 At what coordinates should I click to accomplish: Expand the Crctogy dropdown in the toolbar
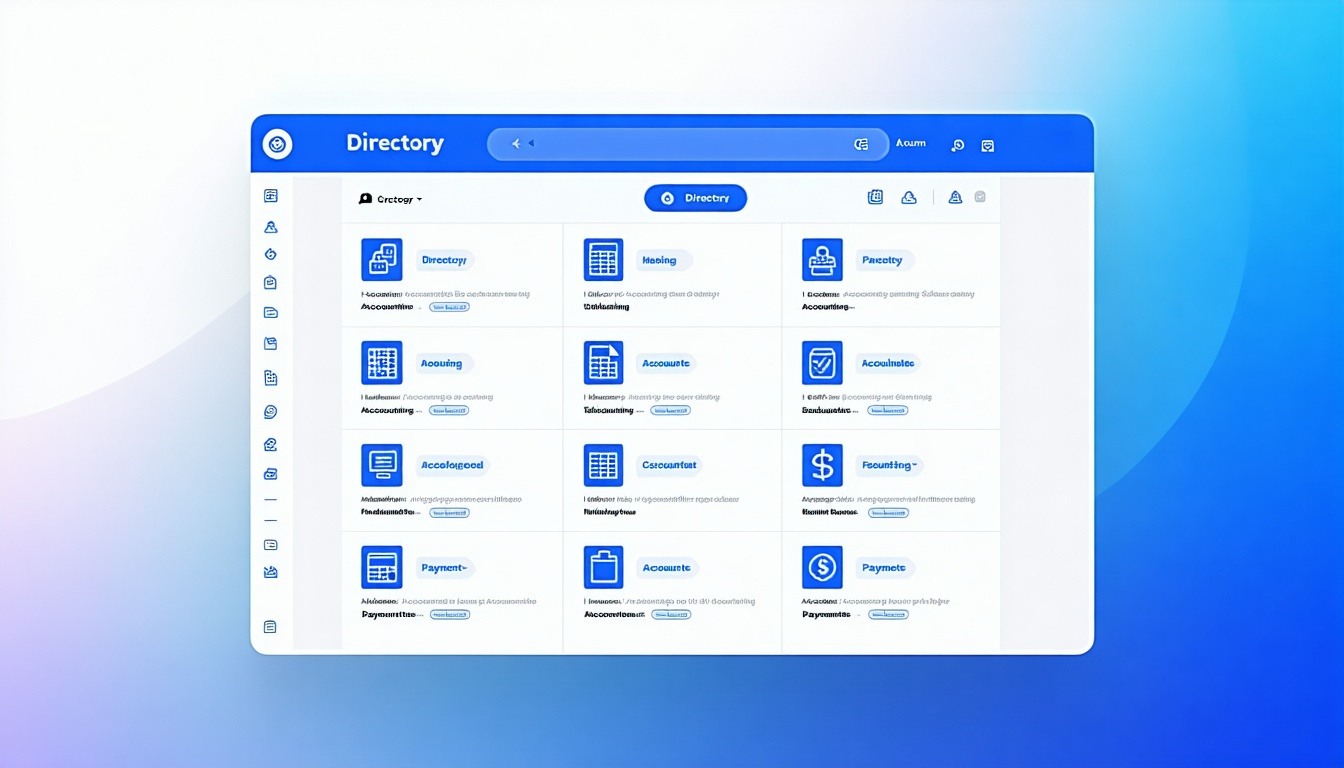pyautogui.click(x=390, y=199)
